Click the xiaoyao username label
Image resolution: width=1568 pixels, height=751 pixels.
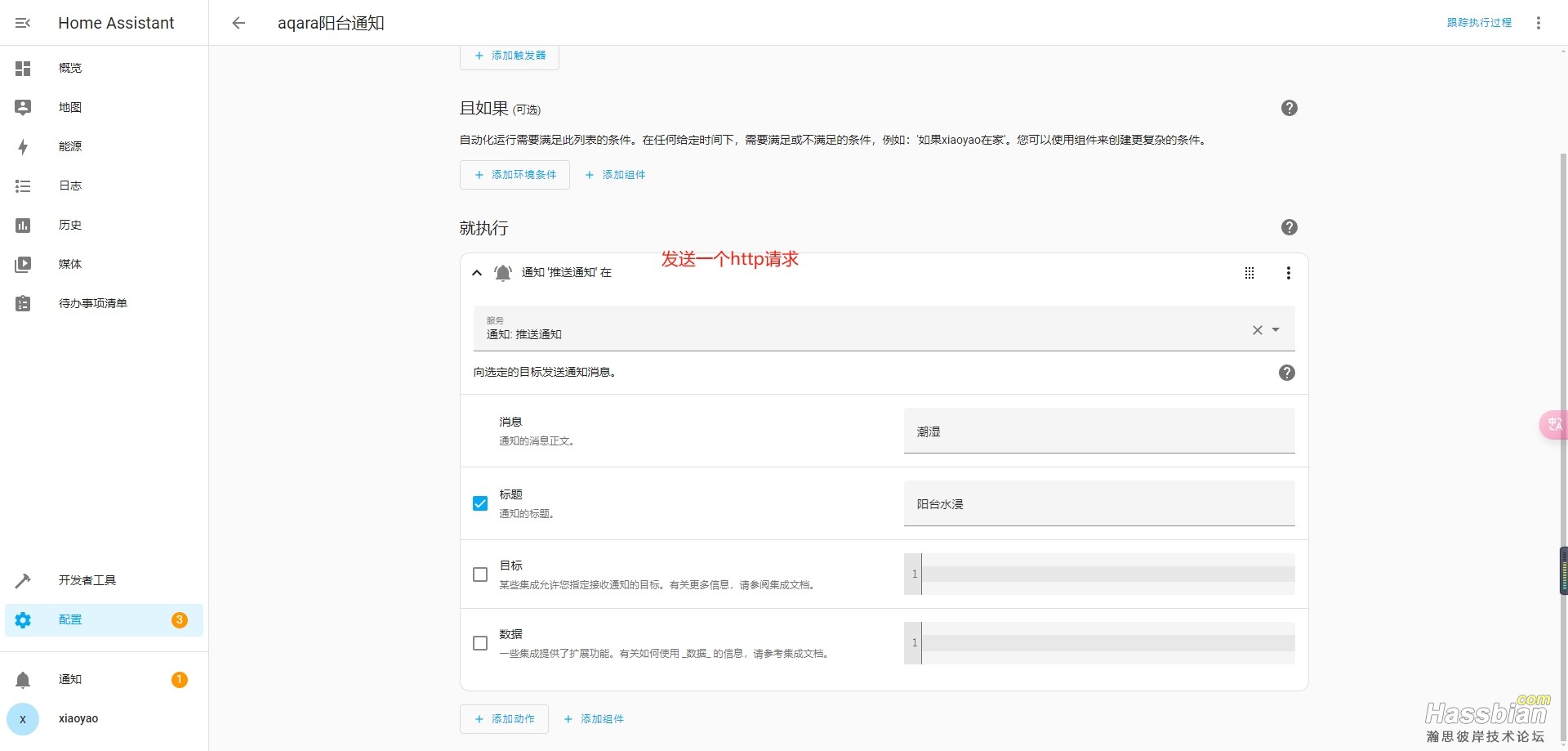(x=78, y=719)
